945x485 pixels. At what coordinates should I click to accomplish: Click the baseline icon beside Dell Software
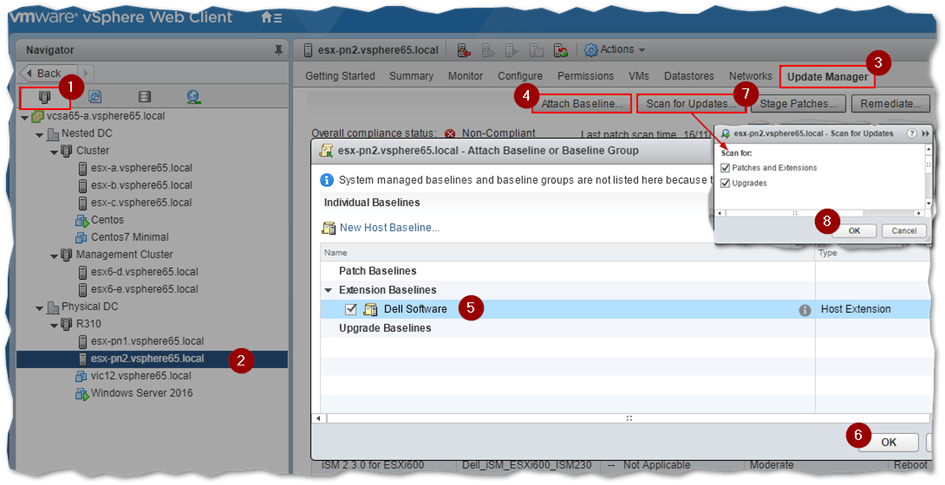click(x=370, y=310)
